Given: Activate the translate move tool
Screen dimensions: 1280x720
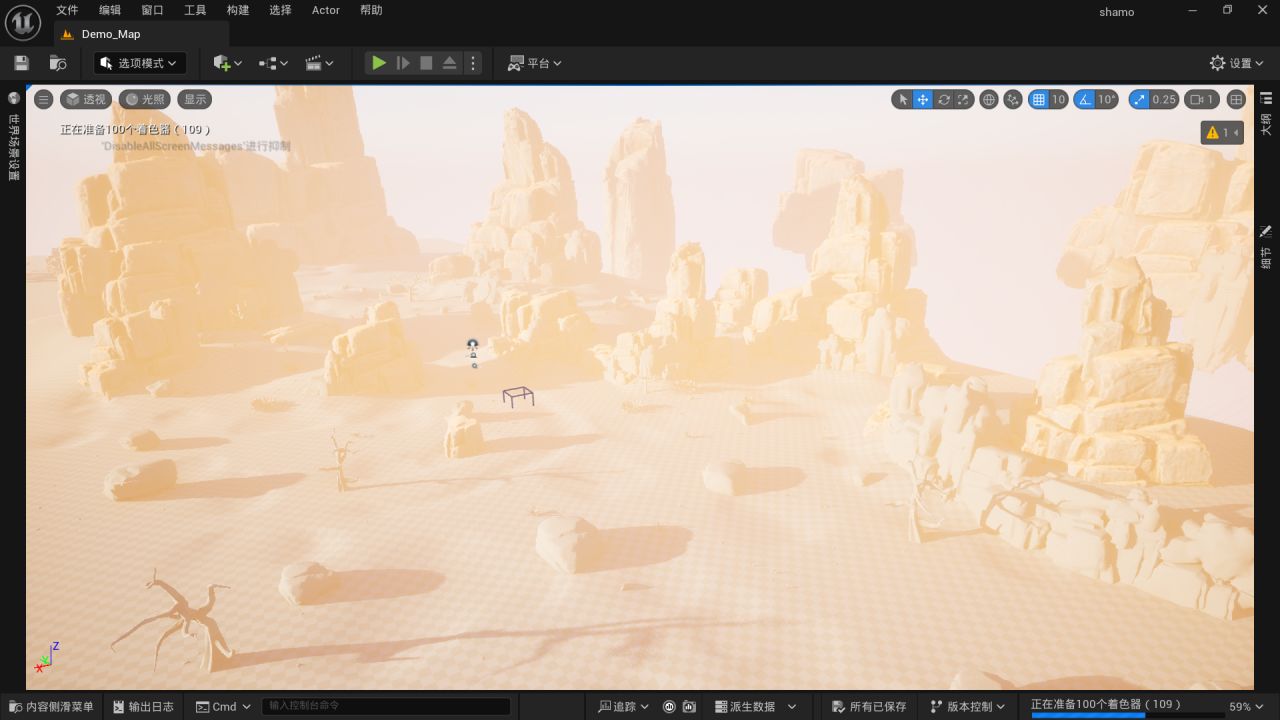Looking at the screenshot, I should coord(923,99).
